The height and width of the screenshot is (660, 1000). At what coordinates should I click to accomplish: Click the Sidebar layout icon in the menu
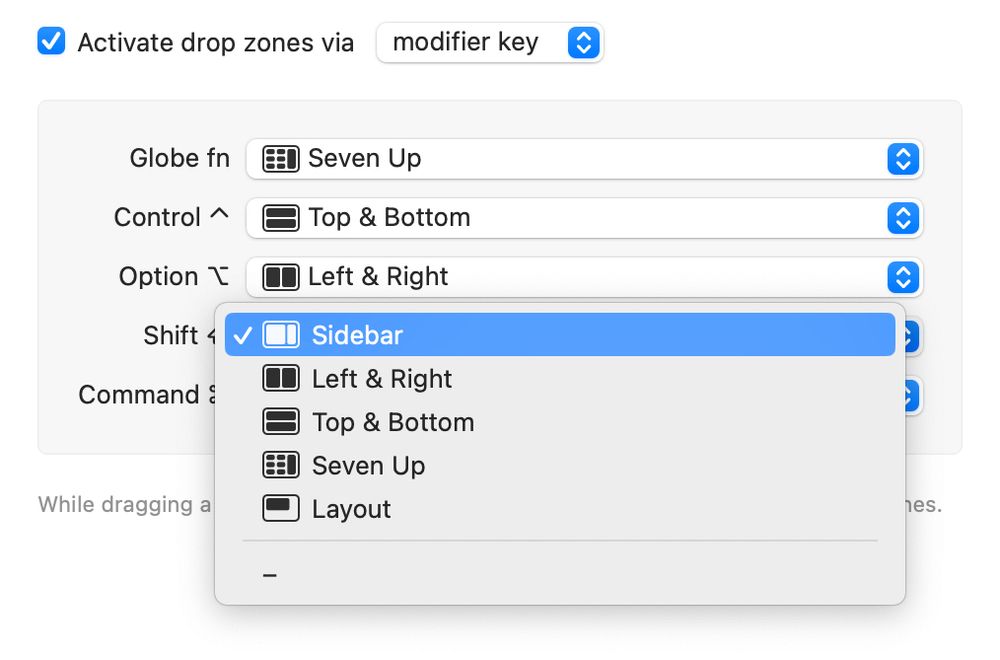point(281,335)
